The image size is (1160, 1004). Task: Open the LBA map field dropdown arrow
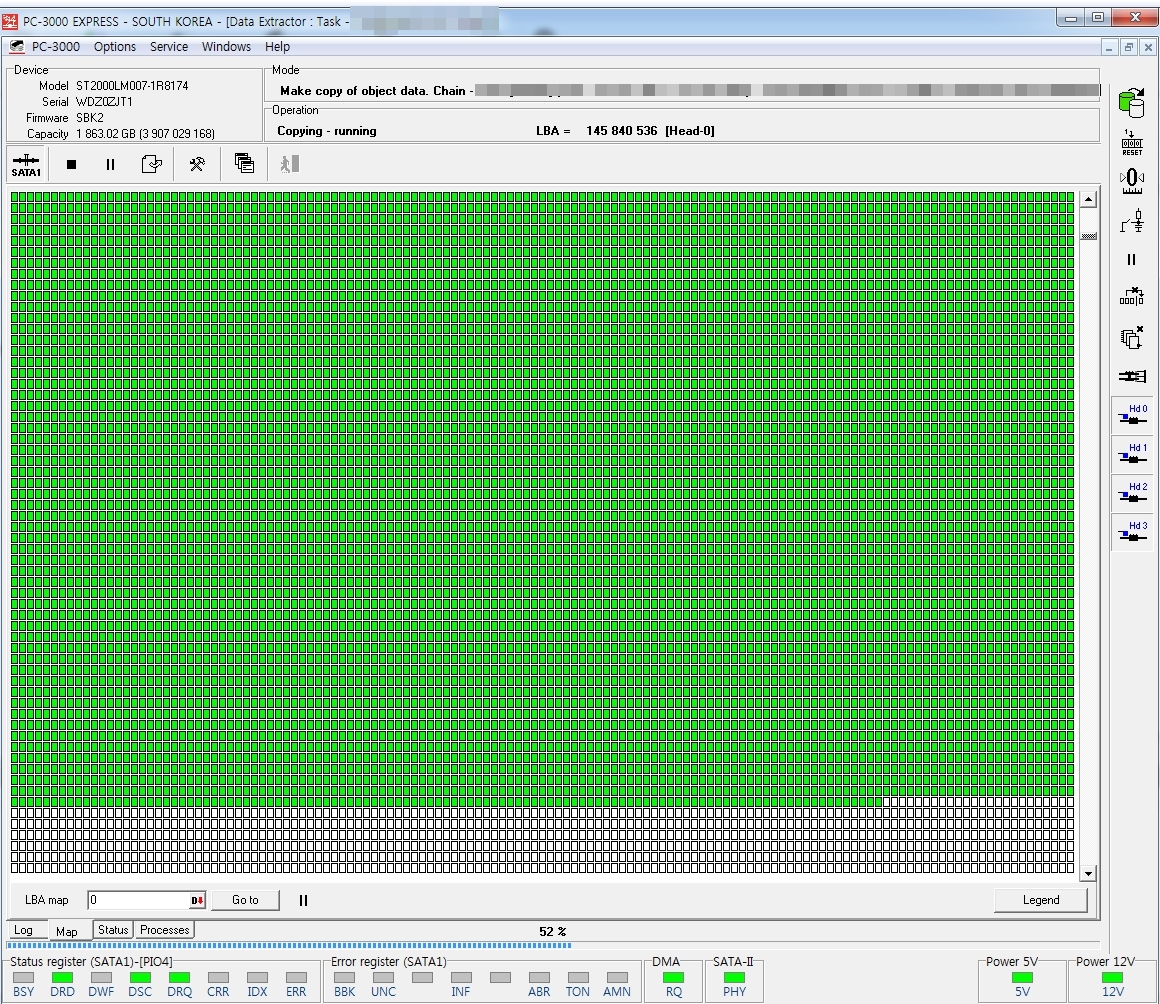click(x=198, y=900)
